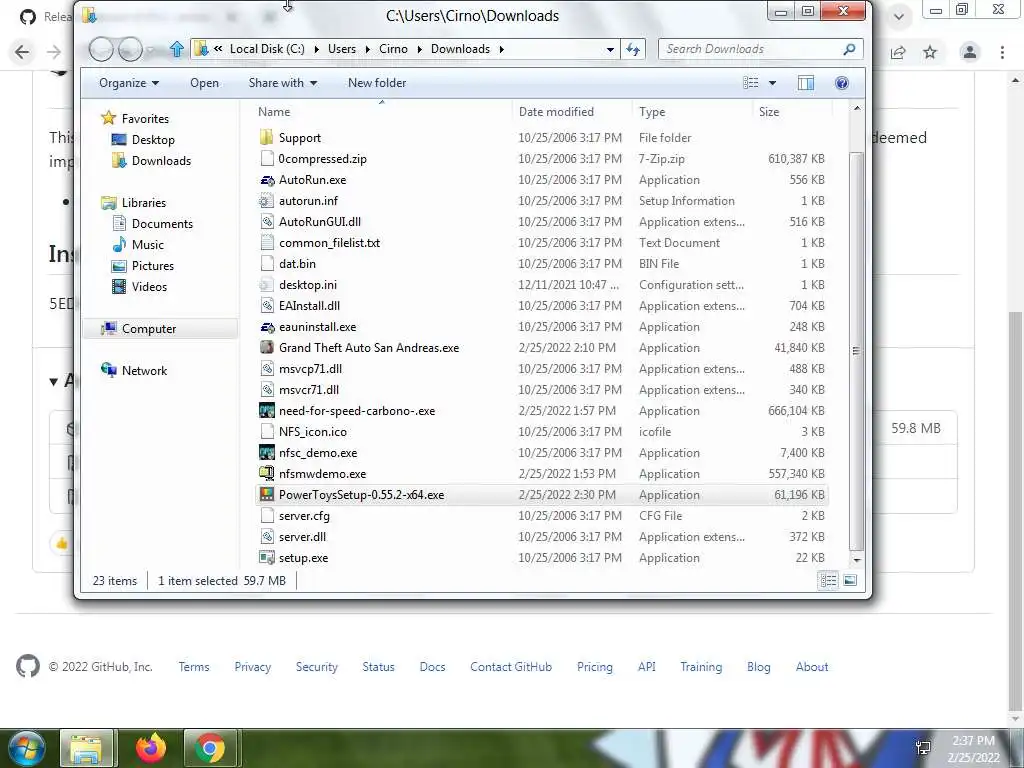1024x768 pixels.
Task: Click the scroll-down arrow of file list
Action: point(857,560)
